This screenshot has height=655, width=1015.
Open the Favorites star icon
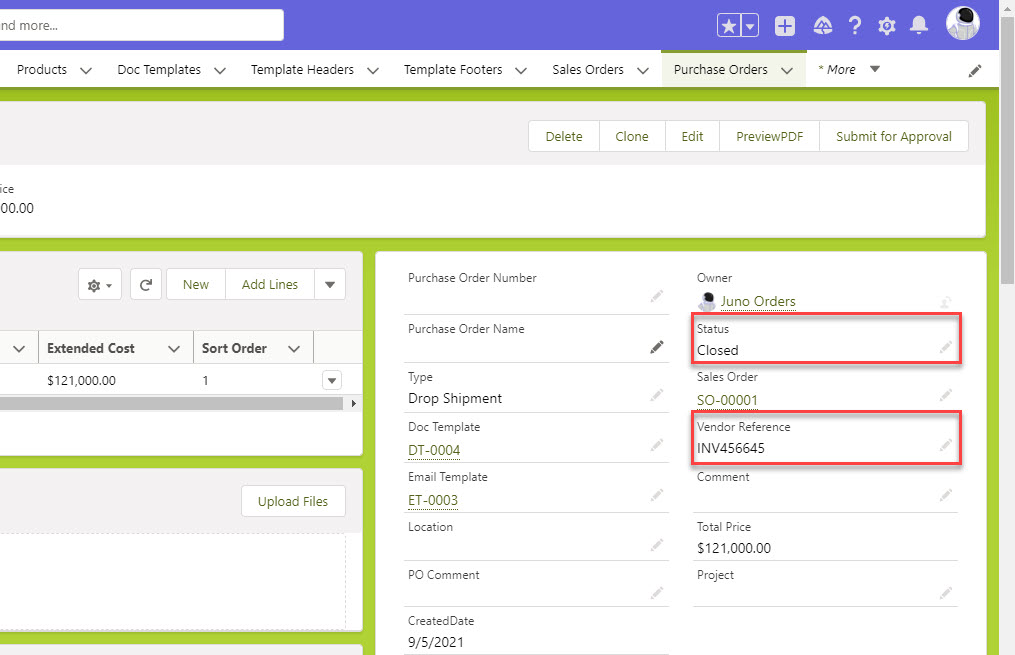point(729,26)
